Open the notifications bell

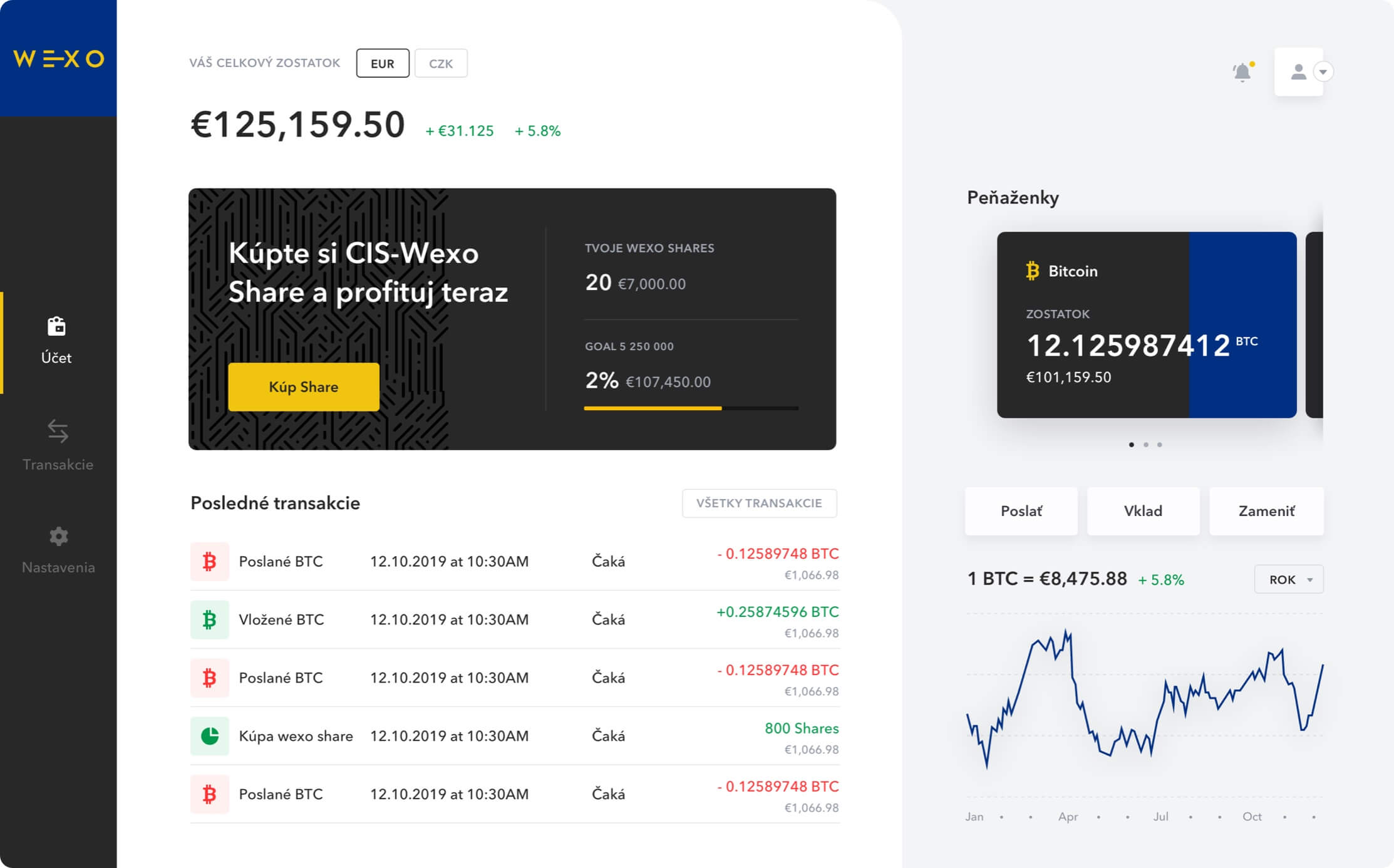click(1242, 72)
